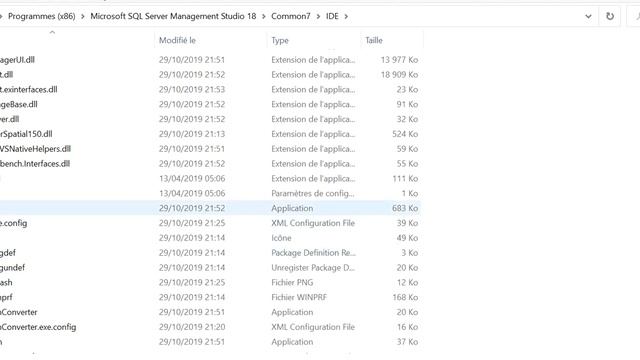The image size is (640, 360).
Task: Select the file ending rSpatial150.dll
Action: (x=26, y=134)
